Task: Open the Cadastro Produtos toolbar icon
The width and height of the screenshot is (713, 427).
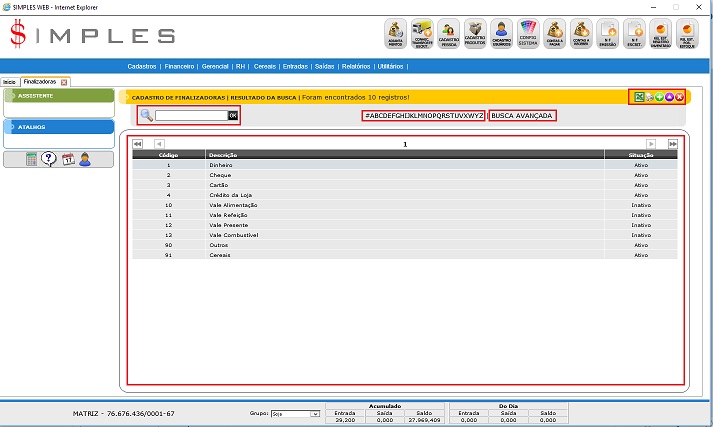Action: coord(476,34)
